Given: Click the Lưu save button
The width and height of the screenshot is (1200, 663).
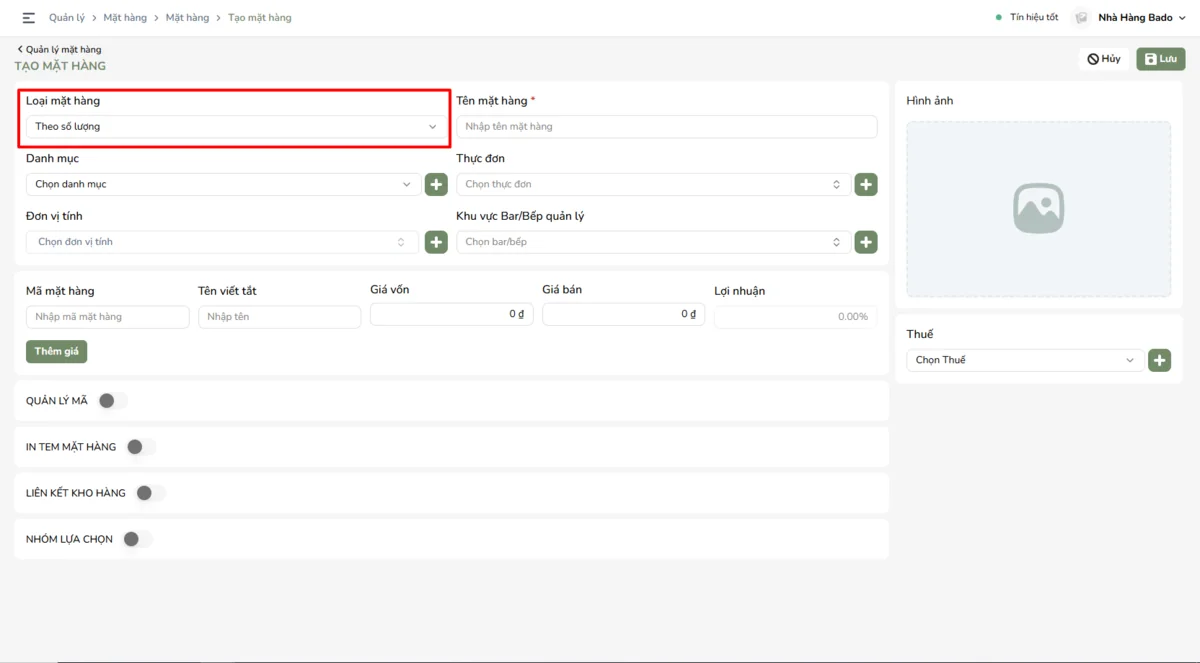Looking at the screenshot, I should (x=1161, y=59).
